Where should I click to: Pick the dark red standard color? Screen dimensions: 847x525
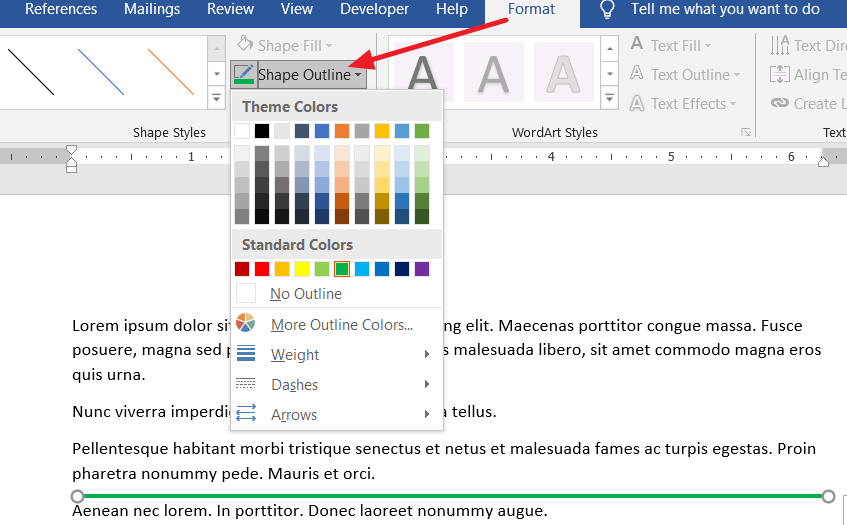(242, 268)
